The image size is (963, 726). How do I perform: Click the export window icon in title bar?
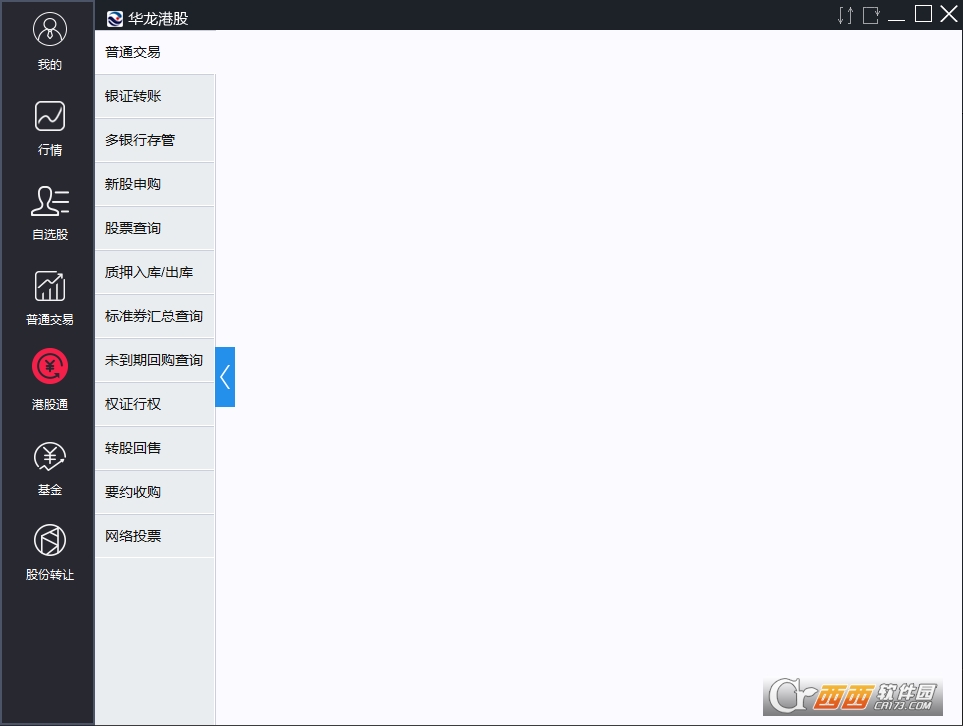coord(871,15)
